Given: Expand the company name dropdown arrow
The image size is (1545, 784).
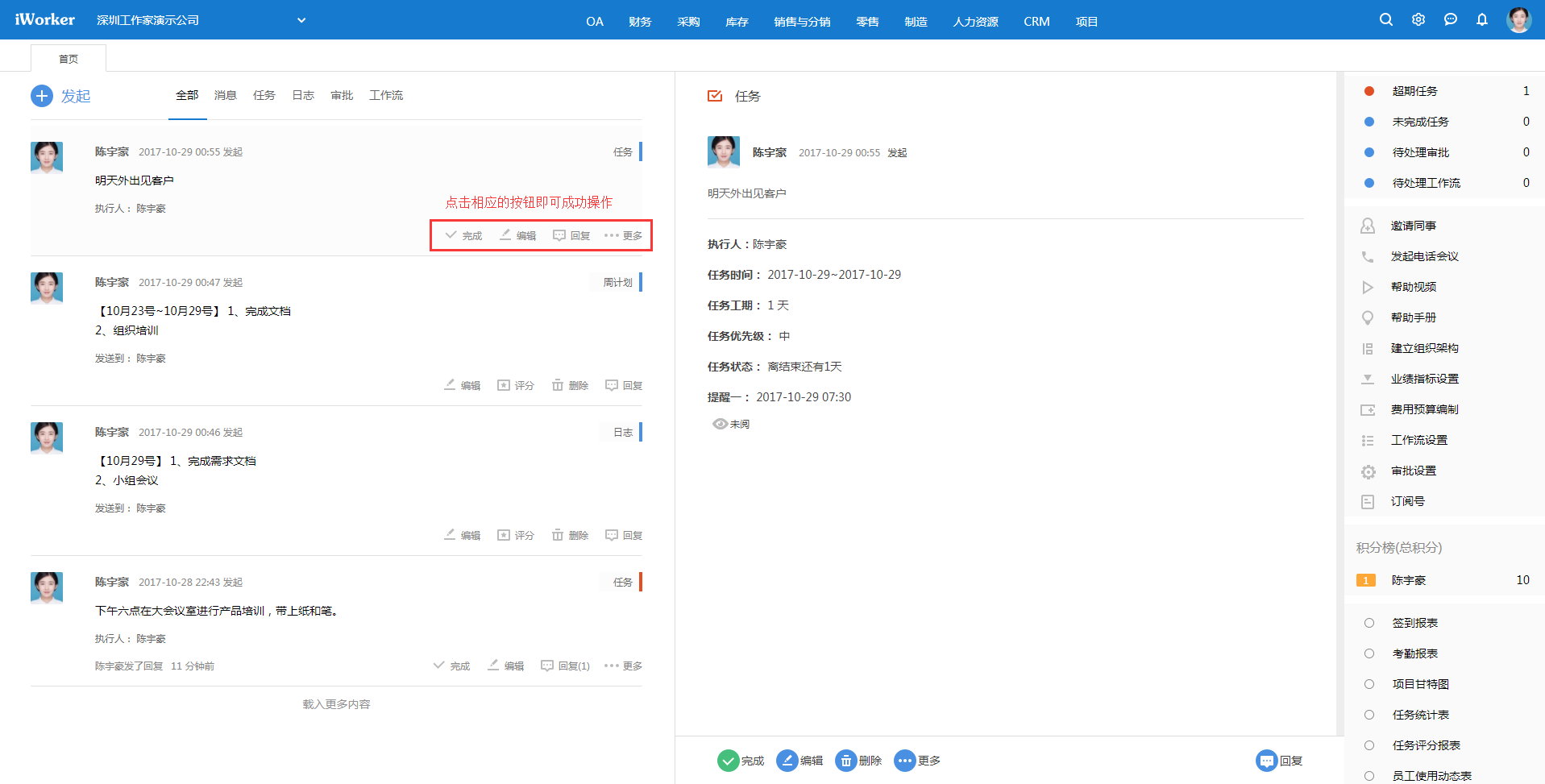Looking at the screenshot, I should tap(301, 20).
